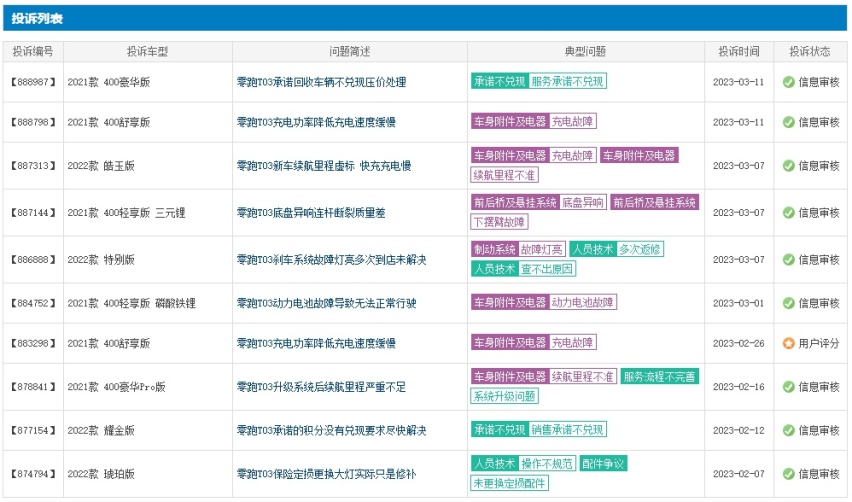Screen dimensions: 852x502
Task: Click the 动力电池故障 tag
Action: (582, 302)
